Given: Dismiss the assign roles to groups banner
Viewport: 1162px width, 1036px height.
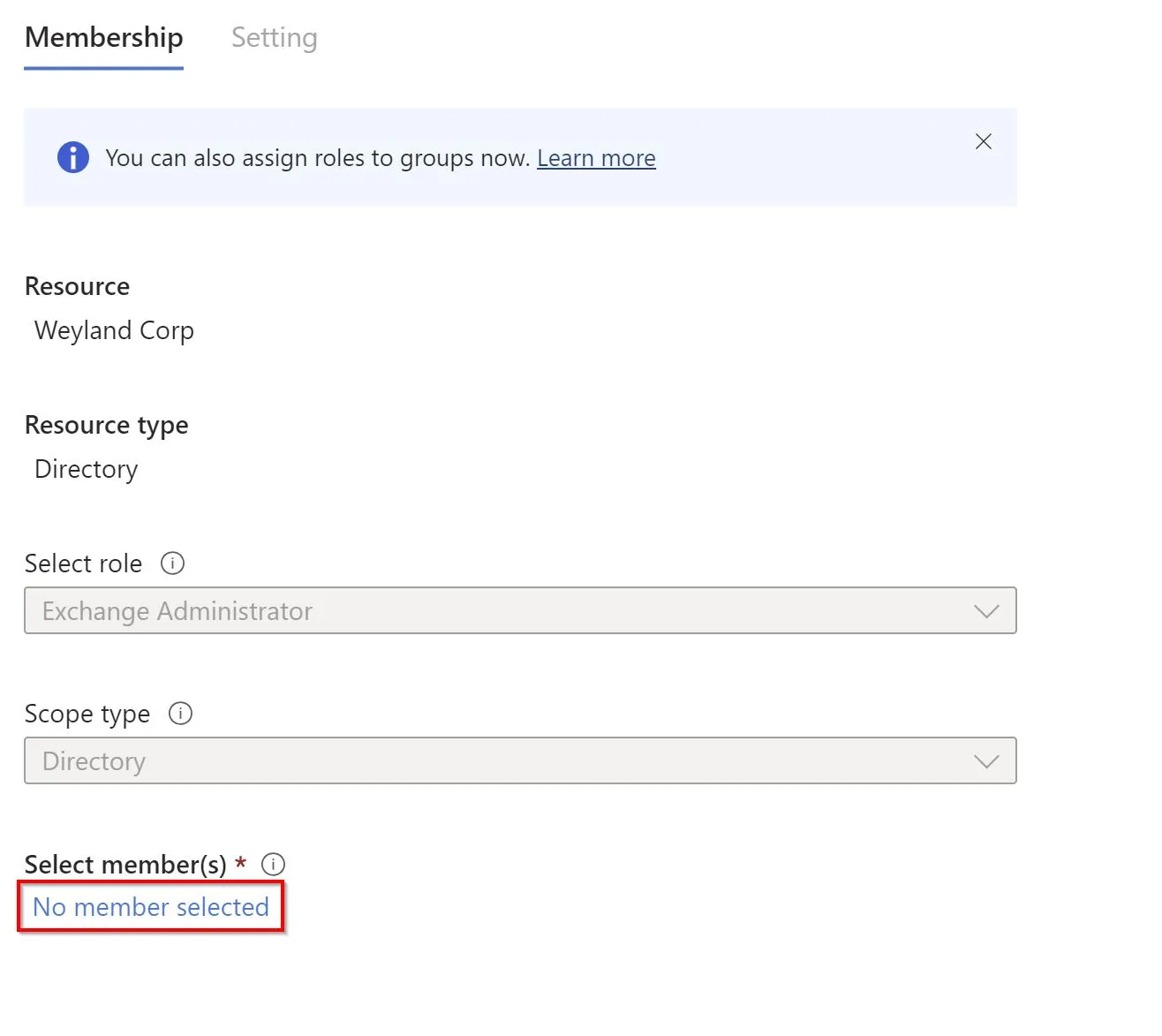Looking at the screenshot, I should (983, 141).
